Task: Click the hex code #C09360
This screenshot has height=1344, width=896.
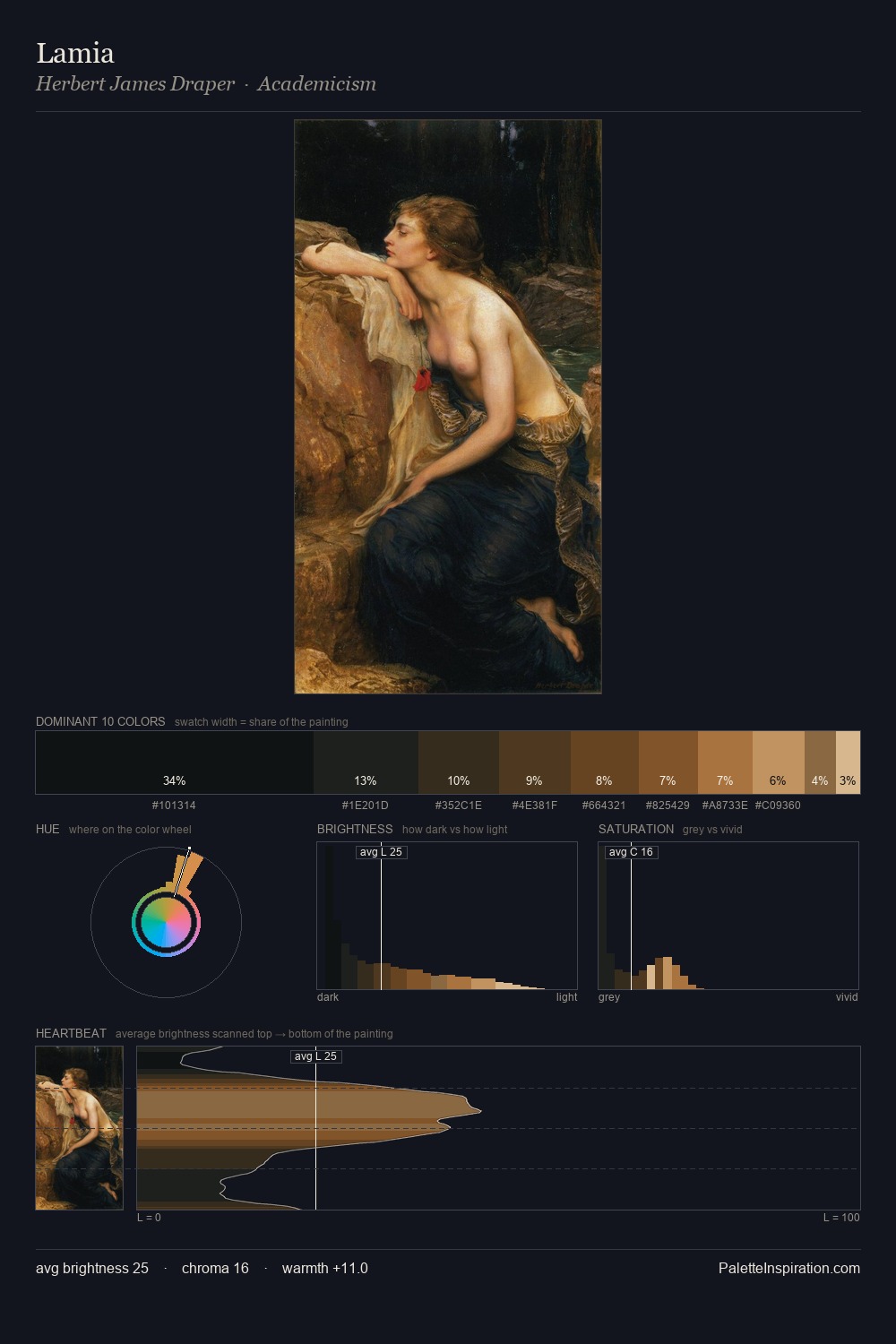Action: point(778,806)
